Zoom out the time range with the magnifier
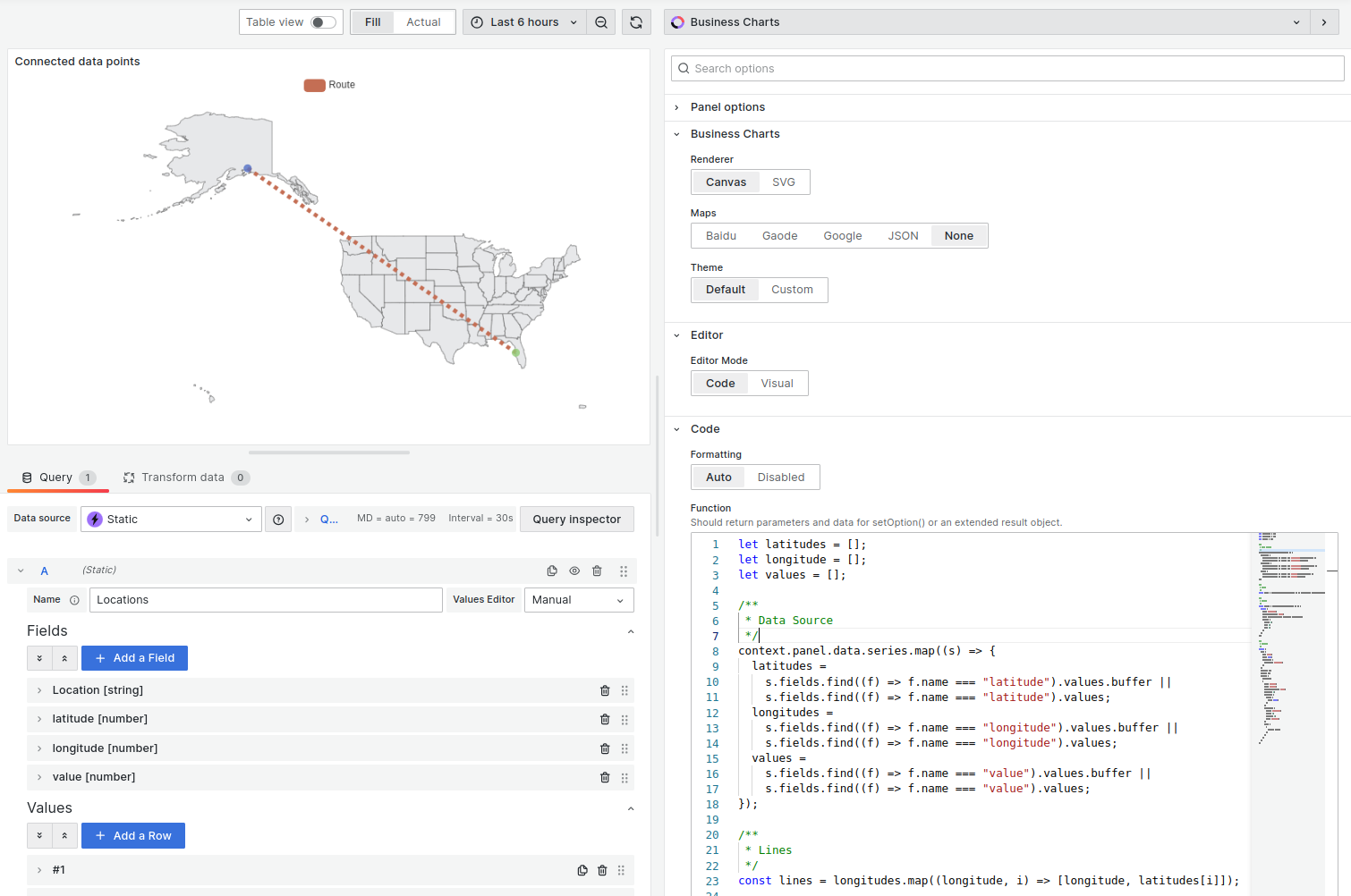This screenshot has height=896, width=1351. pyautogui.click(x=600, y=21)
